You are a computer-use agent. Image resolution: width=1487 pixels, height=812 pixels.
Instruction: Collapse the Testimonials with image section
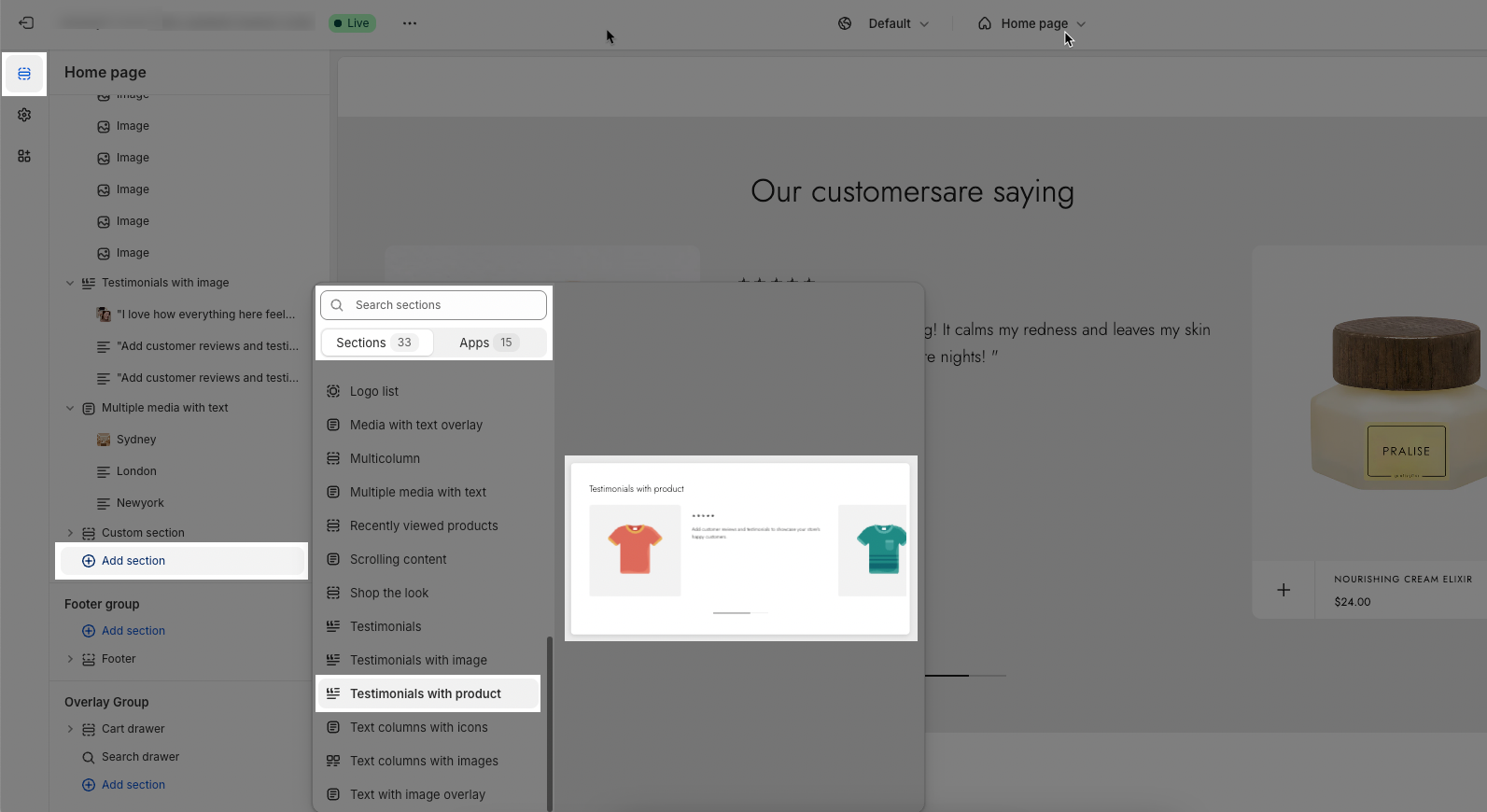pyautogui.click(x=70, y=283)
